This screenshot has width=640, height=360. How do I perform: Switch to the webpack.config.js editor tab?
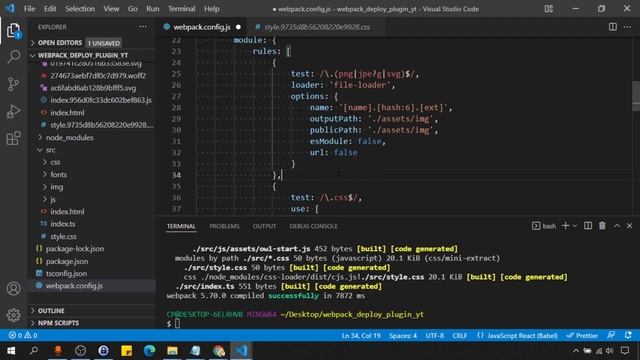point(202,27)
